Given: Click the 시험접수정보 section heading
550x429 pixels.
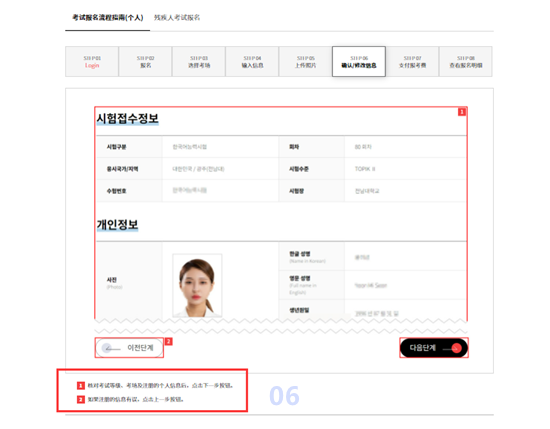Looking at the screenshot, I should pyautogui.click(x=128, y=119).
